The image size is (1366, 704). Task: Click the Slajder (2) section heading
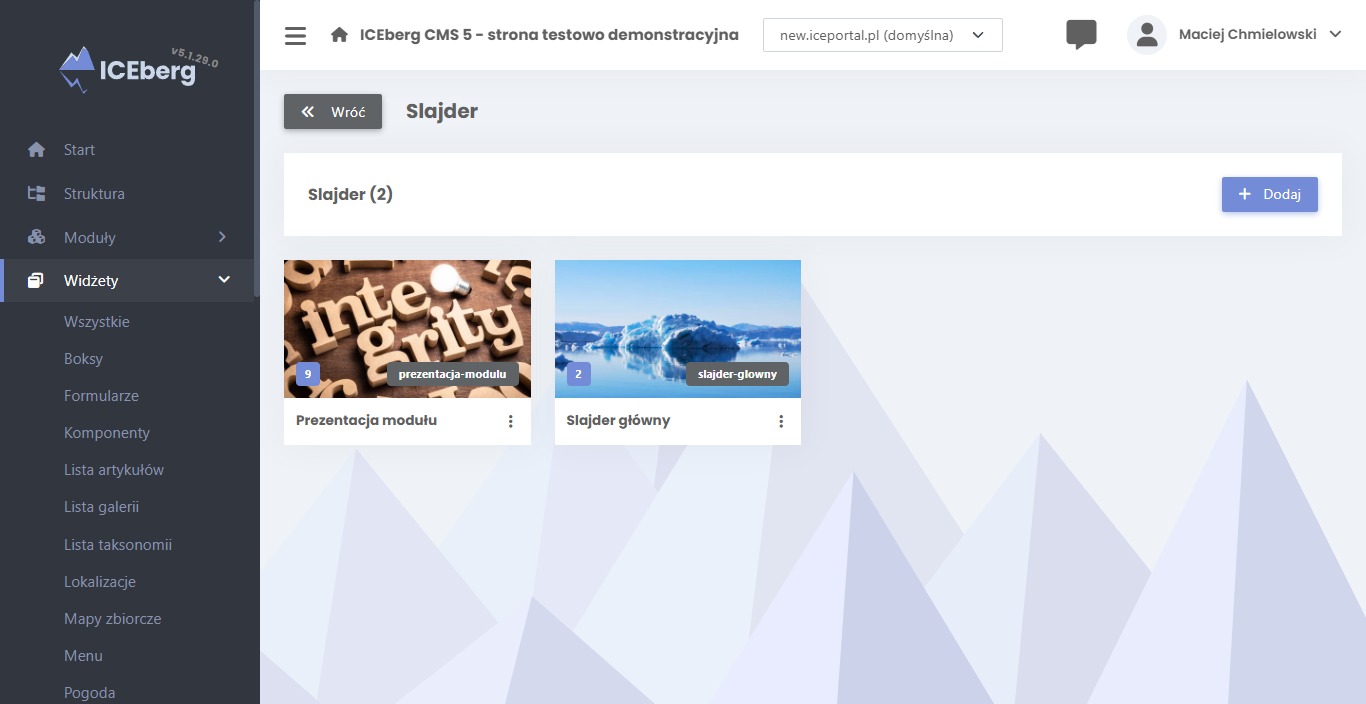(x=350, y=195)
